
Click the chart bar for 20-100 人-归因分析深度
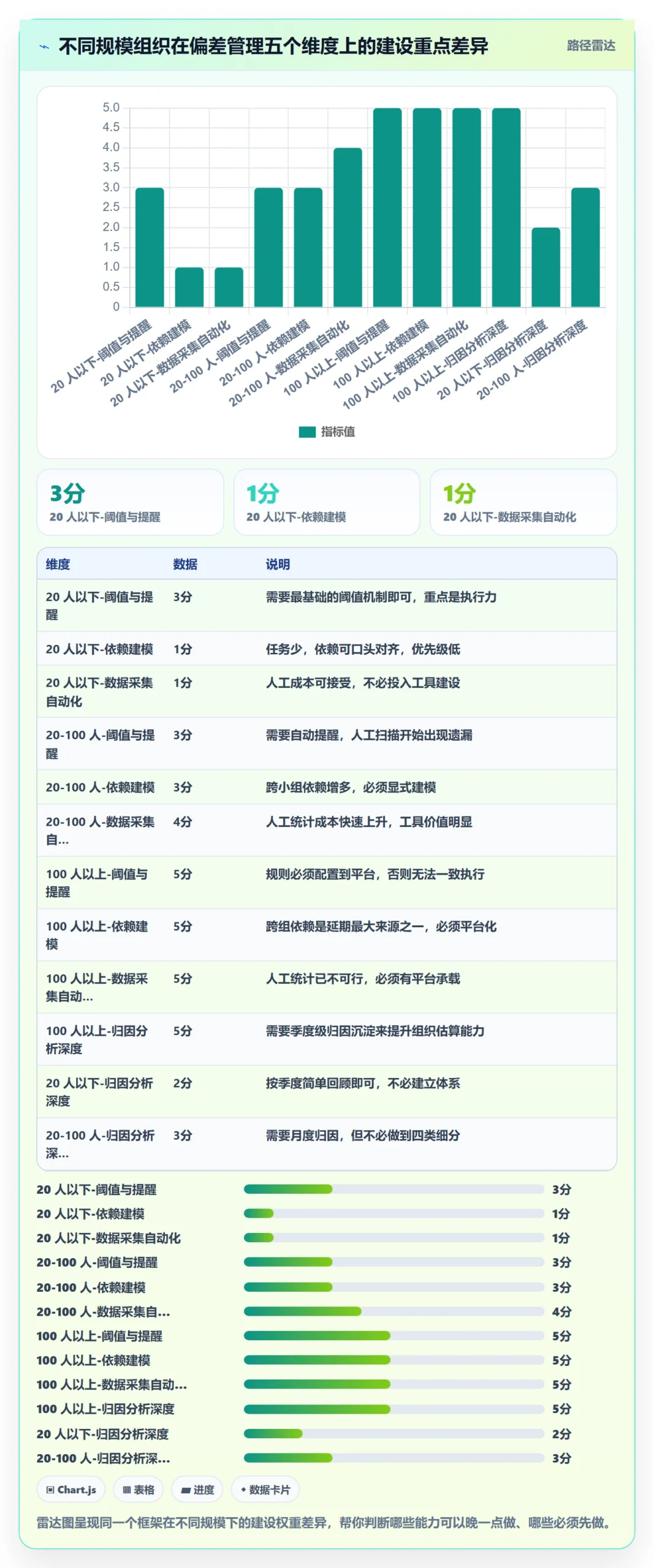[x=585, y=247]
